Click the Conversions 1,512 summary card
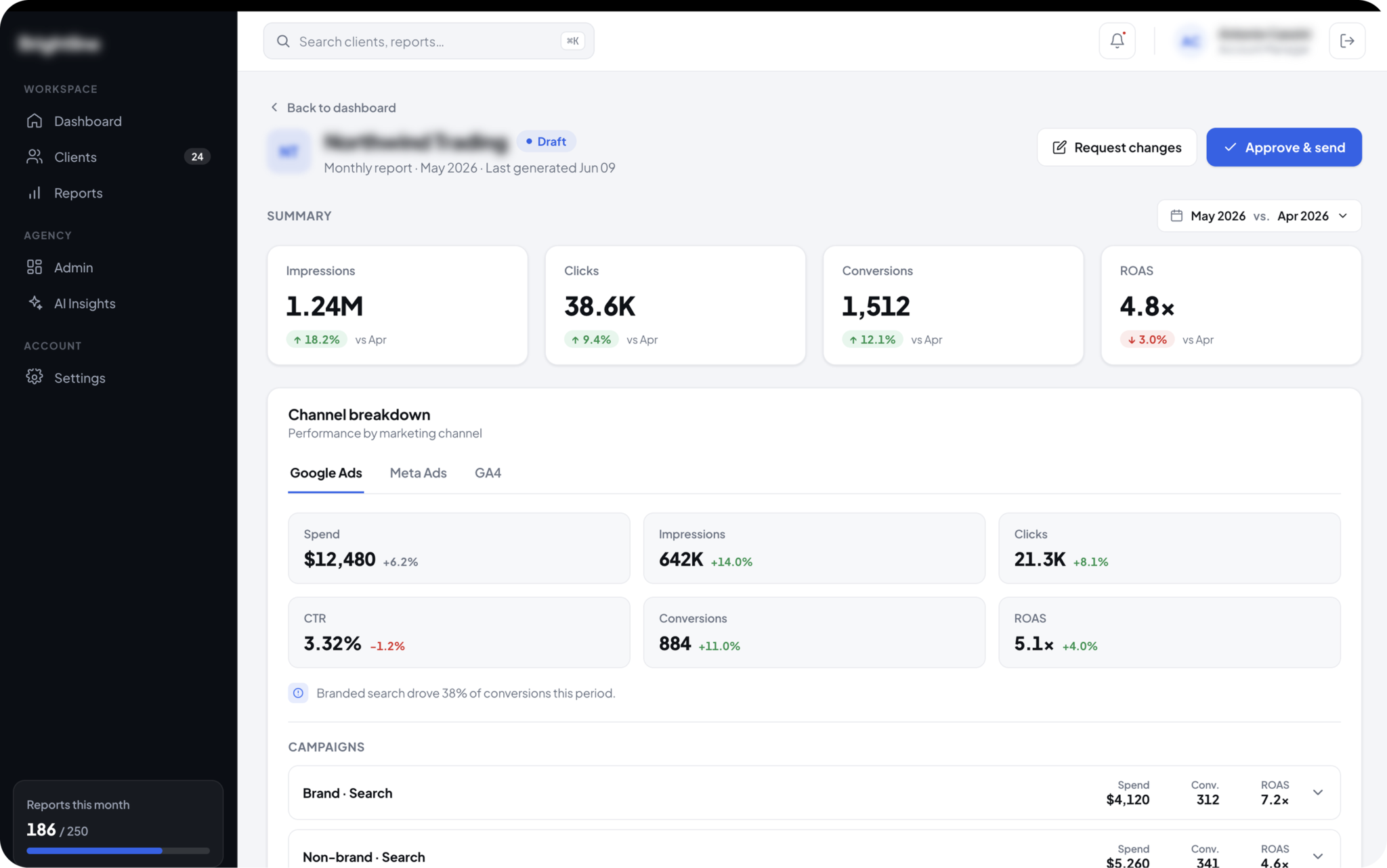The image size is (1387, 868). click(953, 305)
